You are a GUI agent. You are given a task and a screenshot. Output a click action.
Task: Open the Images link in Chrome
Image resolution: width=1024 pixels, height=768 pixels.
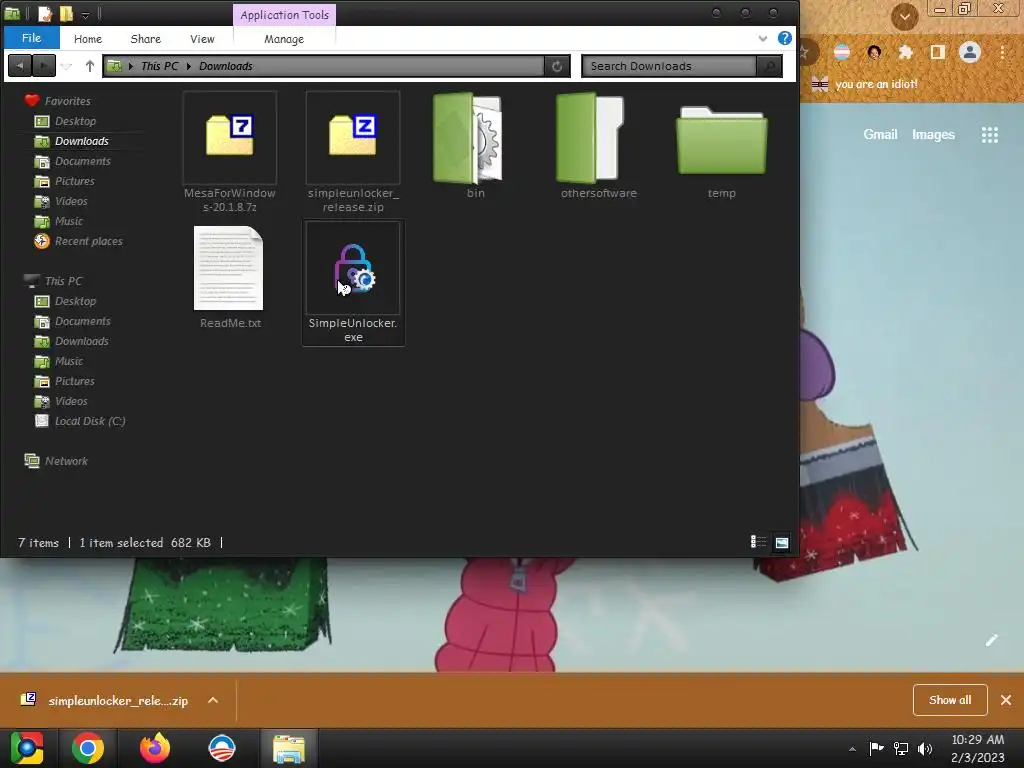[x=933, y=135]
